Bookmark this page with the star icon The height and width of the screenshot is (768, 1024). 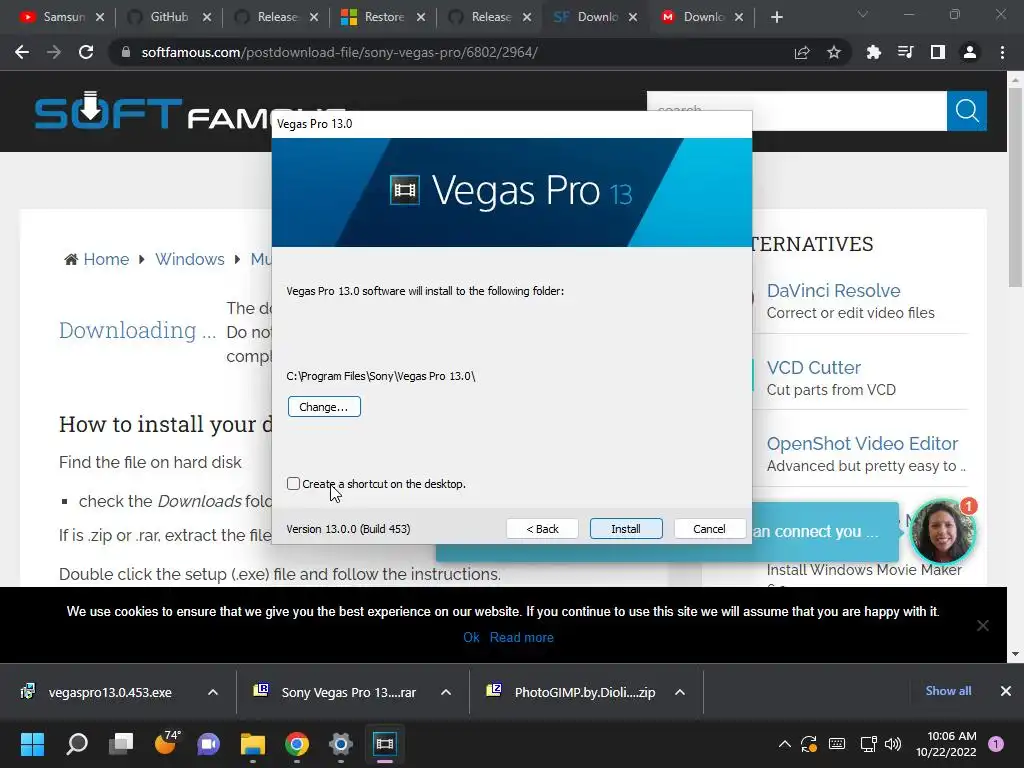[x=834, y=52]
